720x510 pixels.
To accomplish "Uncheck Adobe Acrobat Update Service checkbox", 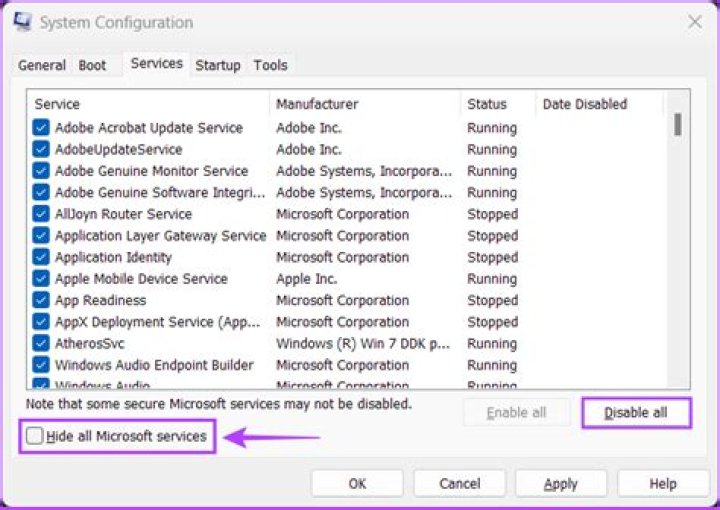I will (41, 128).
